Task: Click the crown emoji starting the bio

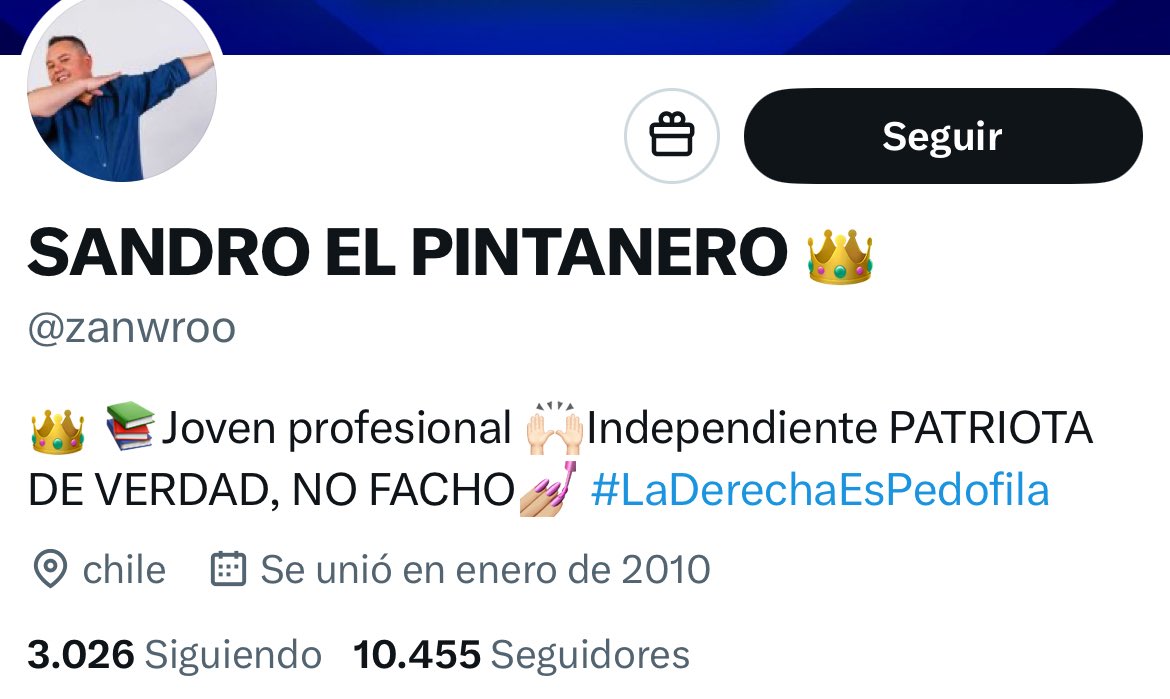Action: point(57,431)
